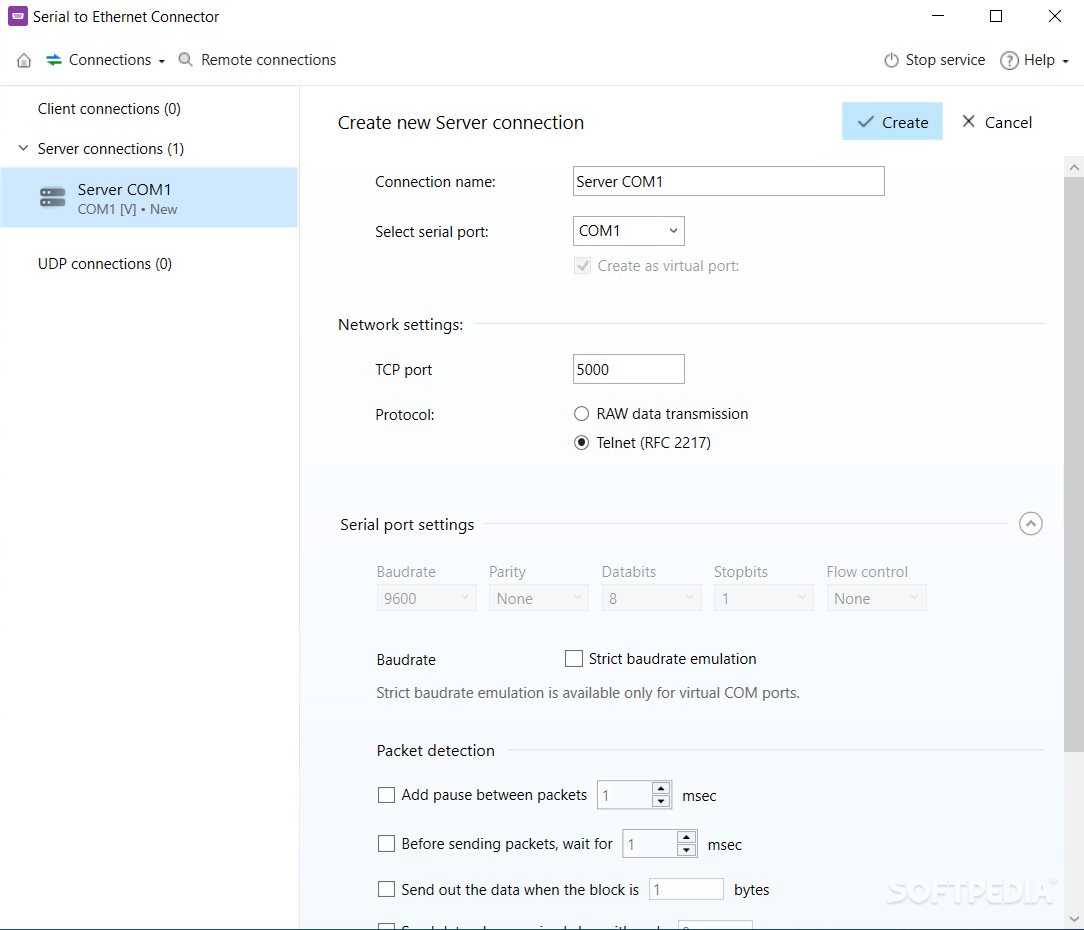Open the Baudrate 9600 dropdown
The height and width of the screenshot is (930, 1084).
(427, 598)
